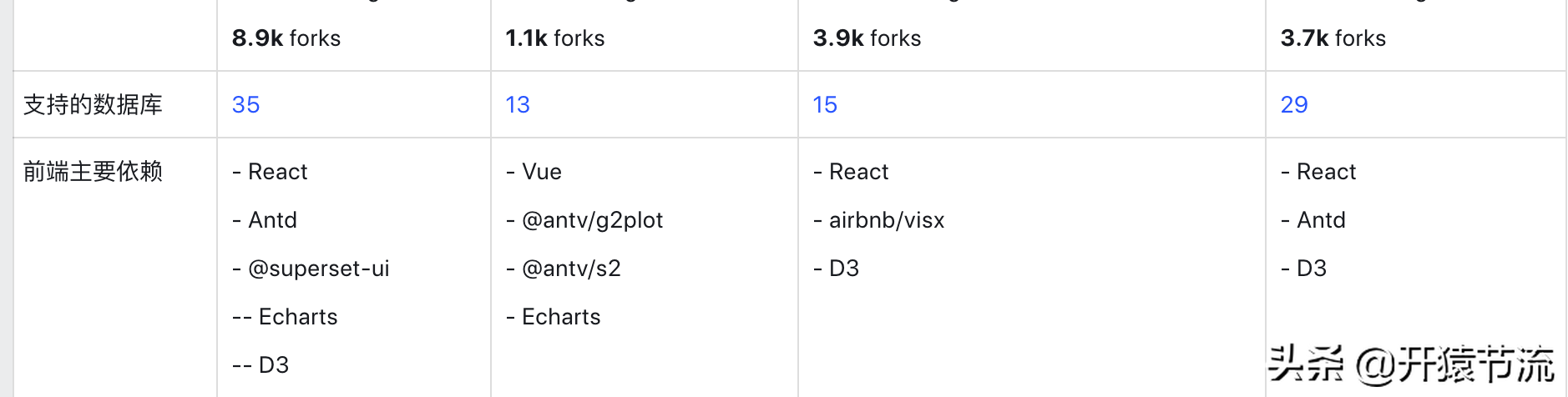Viewport: 1568px width, 397px height.
Task: Click the airbnb/visx dependency entry
Action: 886,220
